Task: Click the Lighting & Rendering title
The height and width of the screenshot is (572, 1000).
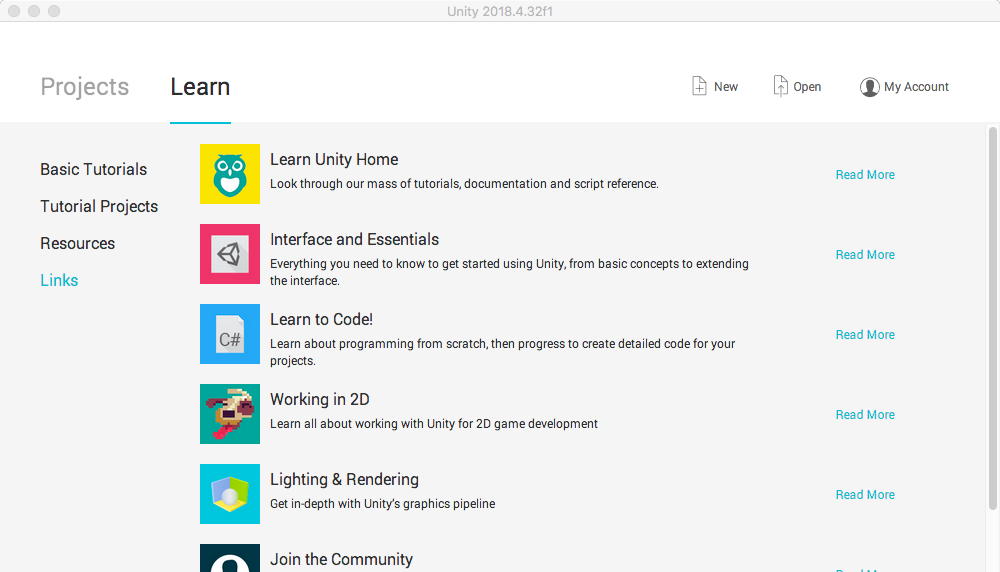Action: point(344,479)
